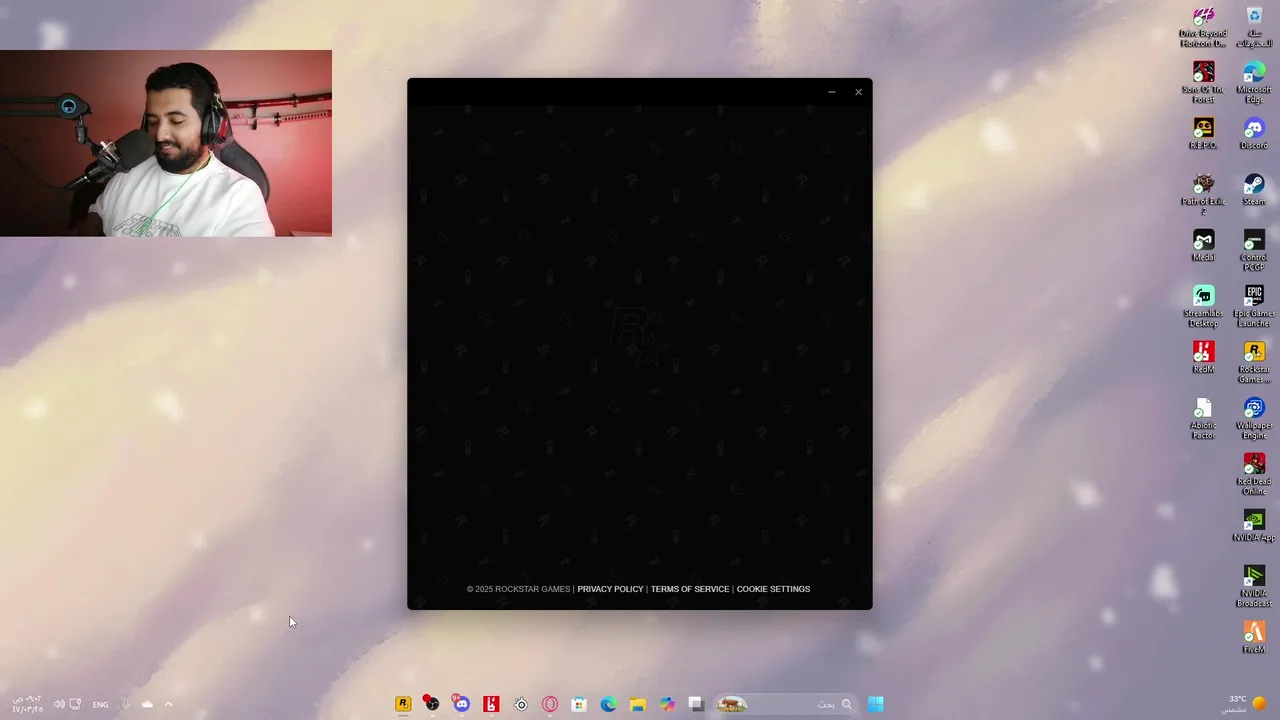This screenshot has height=720, width=1280.
Task: Open OneDrive cloud tray icon
Action: 147,704
